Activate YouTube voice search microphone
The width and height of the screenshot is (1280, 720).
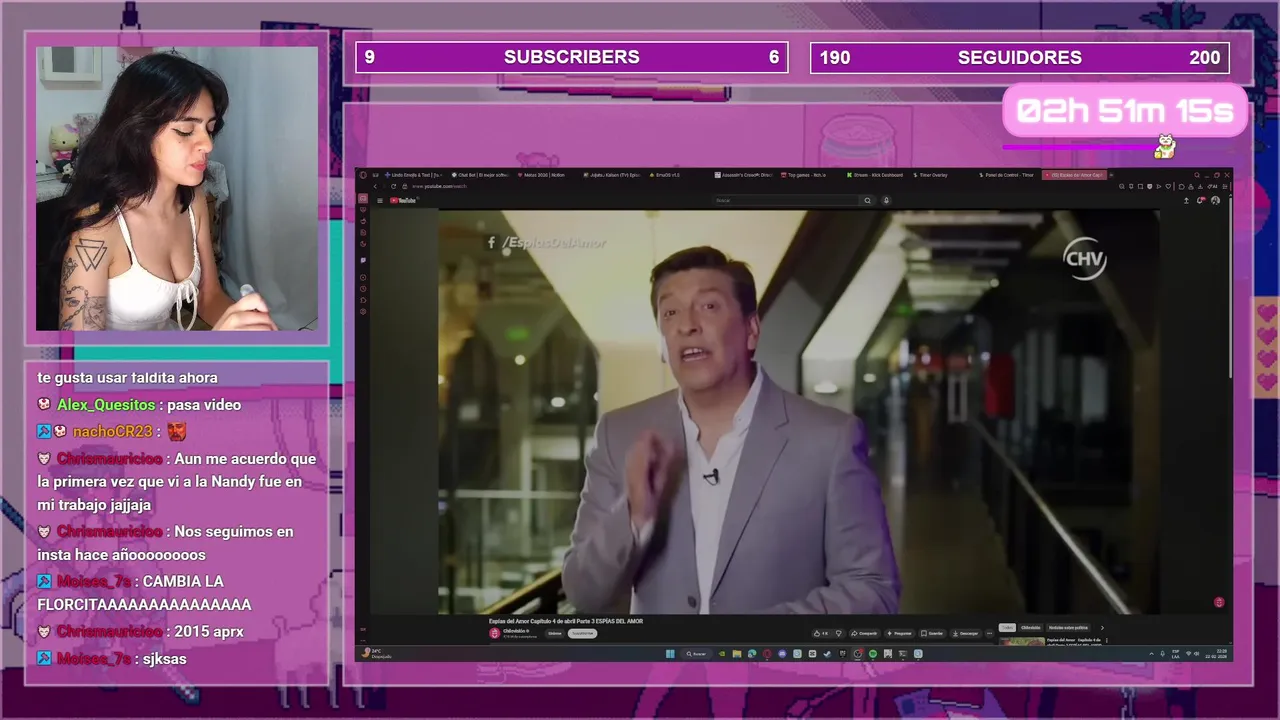coord(887,200)
